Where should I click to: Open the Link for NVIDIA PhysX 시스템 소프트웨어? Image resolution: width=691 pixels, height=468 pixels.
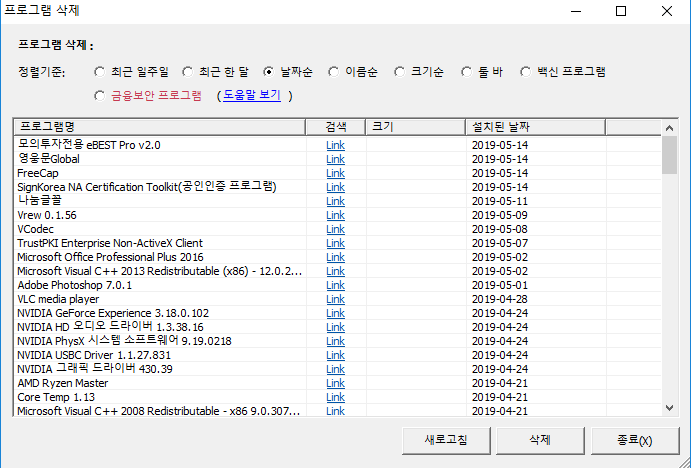[335, 341]
